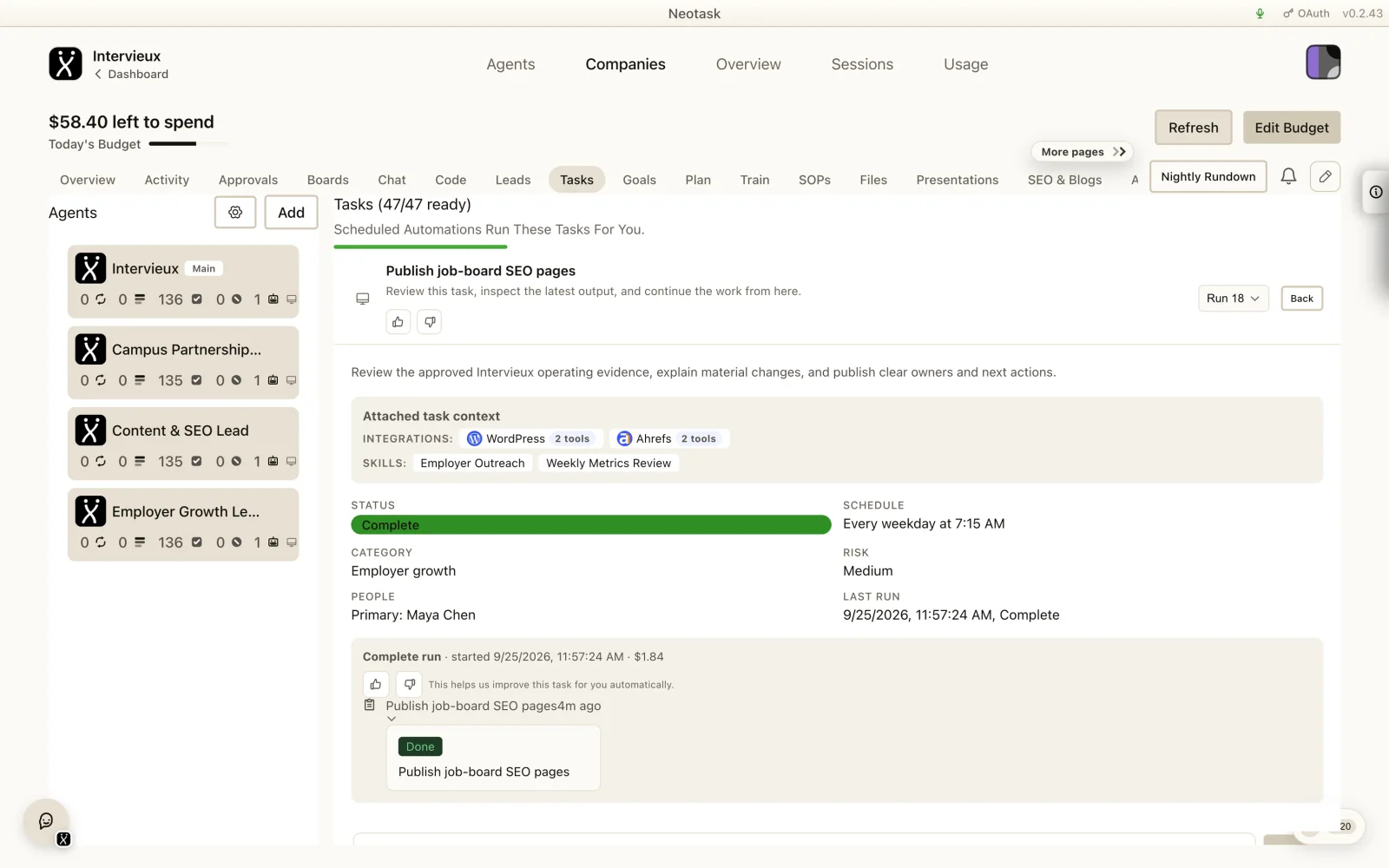
Task: Open Sessions in the top navigation
Action: (862, 64)
